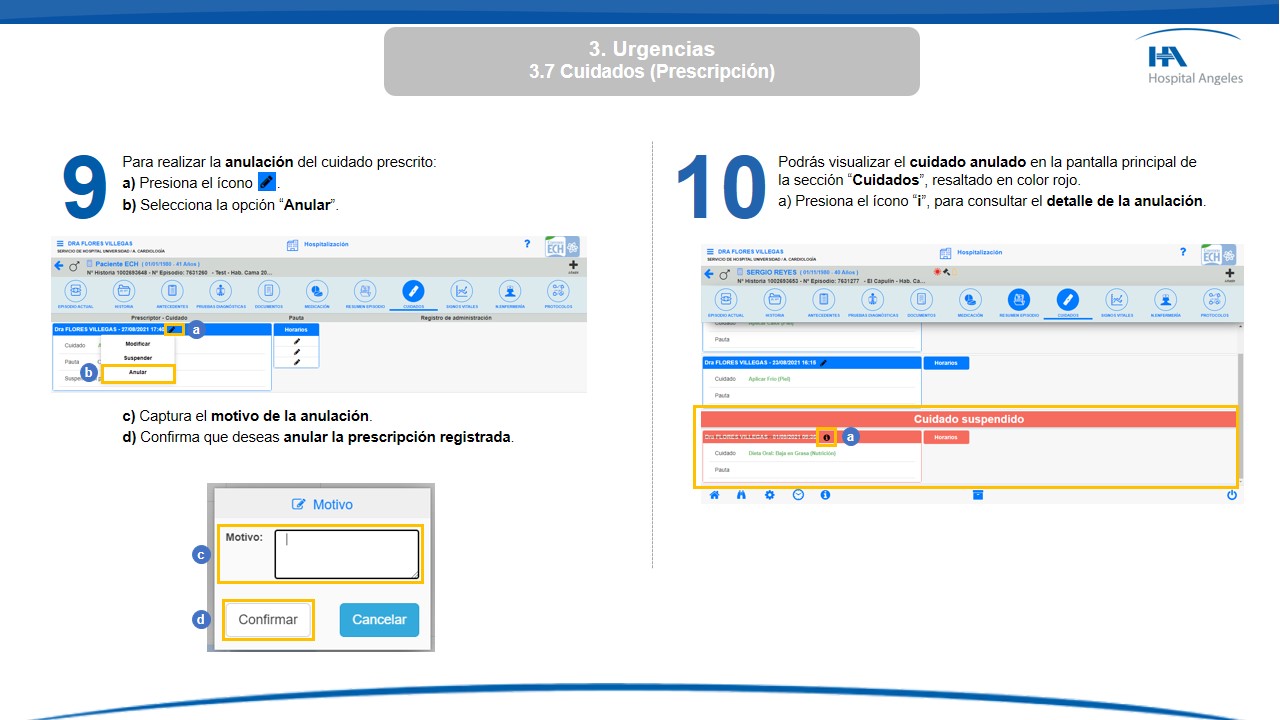
Task: Open hamburger menu in Paciente ECH screen
Action: [x=60, y=243]
